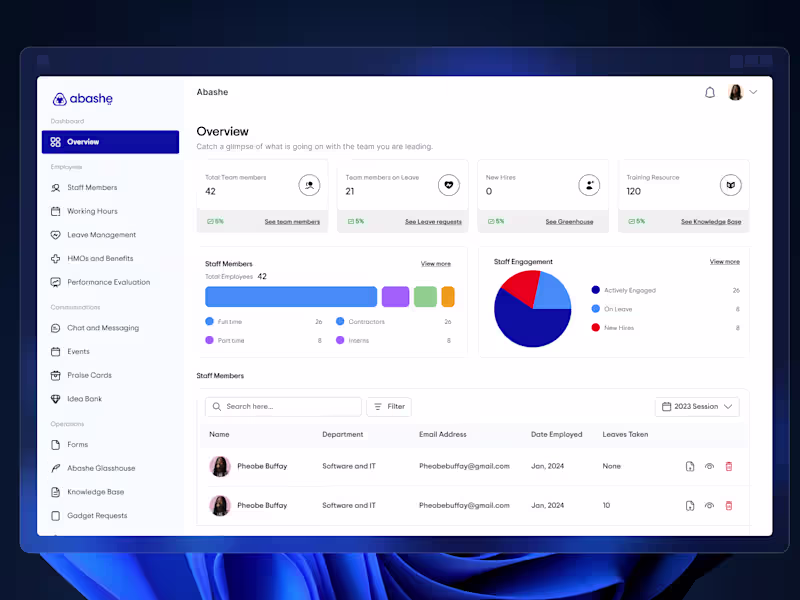Open the 2023 Session dropdown
800x600 pixels.
pos(697,406)
